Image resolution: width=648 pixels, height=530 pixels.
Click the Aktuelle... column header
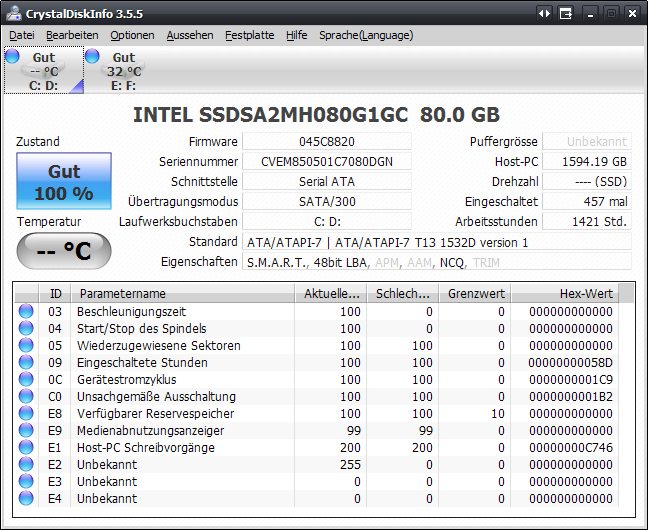coord(331,294)
